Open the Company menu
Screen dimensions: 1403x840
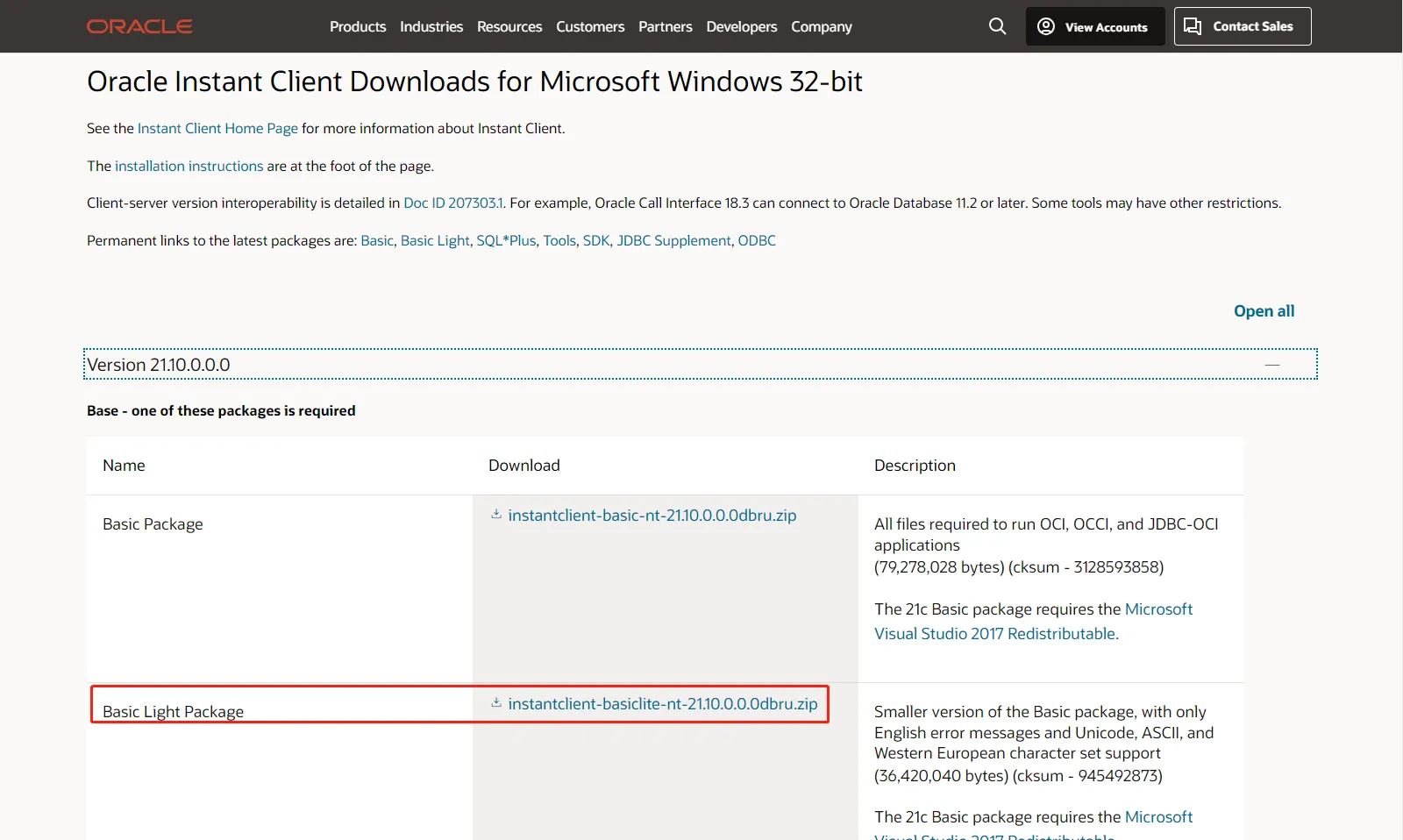(822, 27)
